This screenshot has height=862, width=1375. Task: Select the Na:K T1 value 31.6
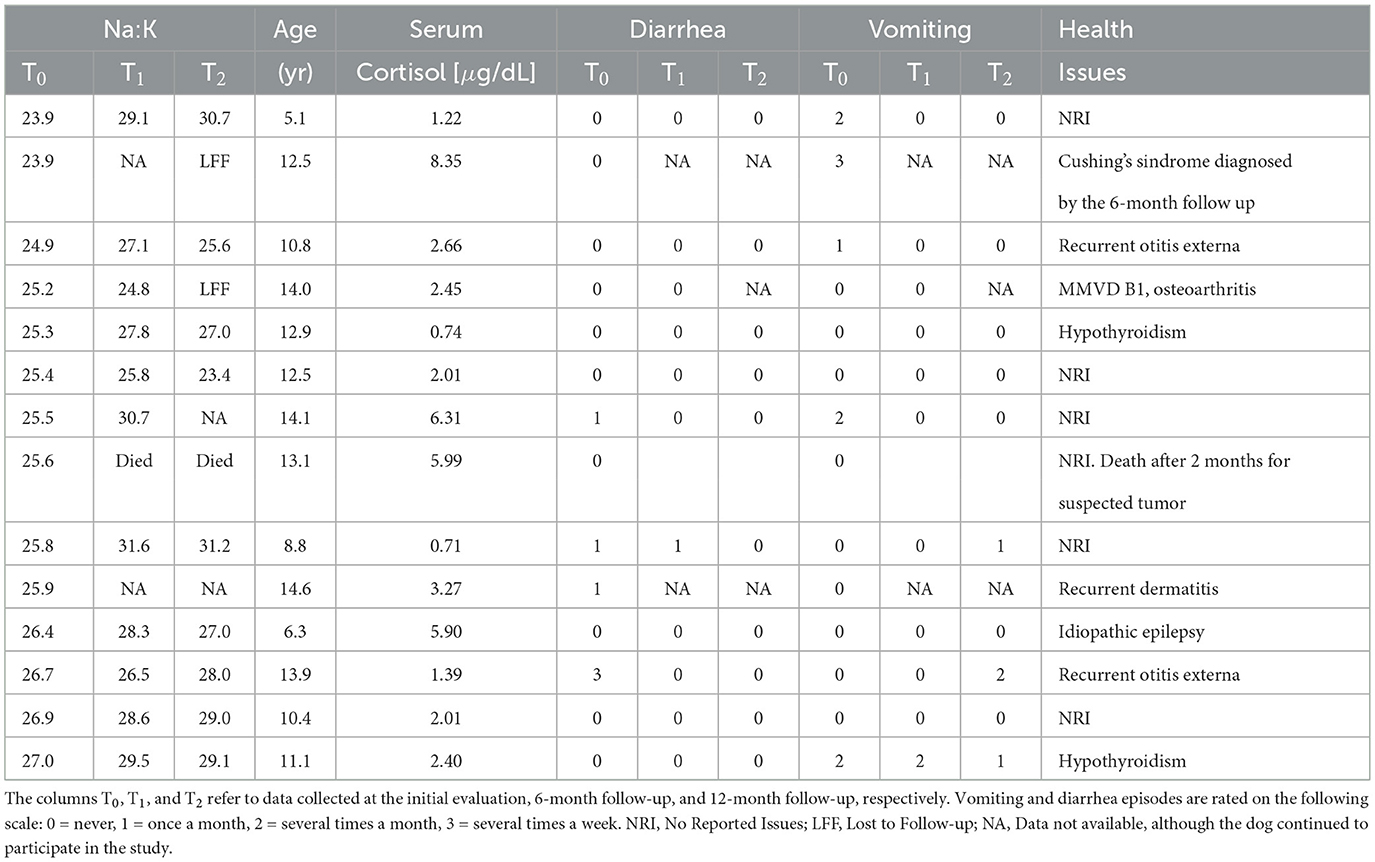pos(134,546)
